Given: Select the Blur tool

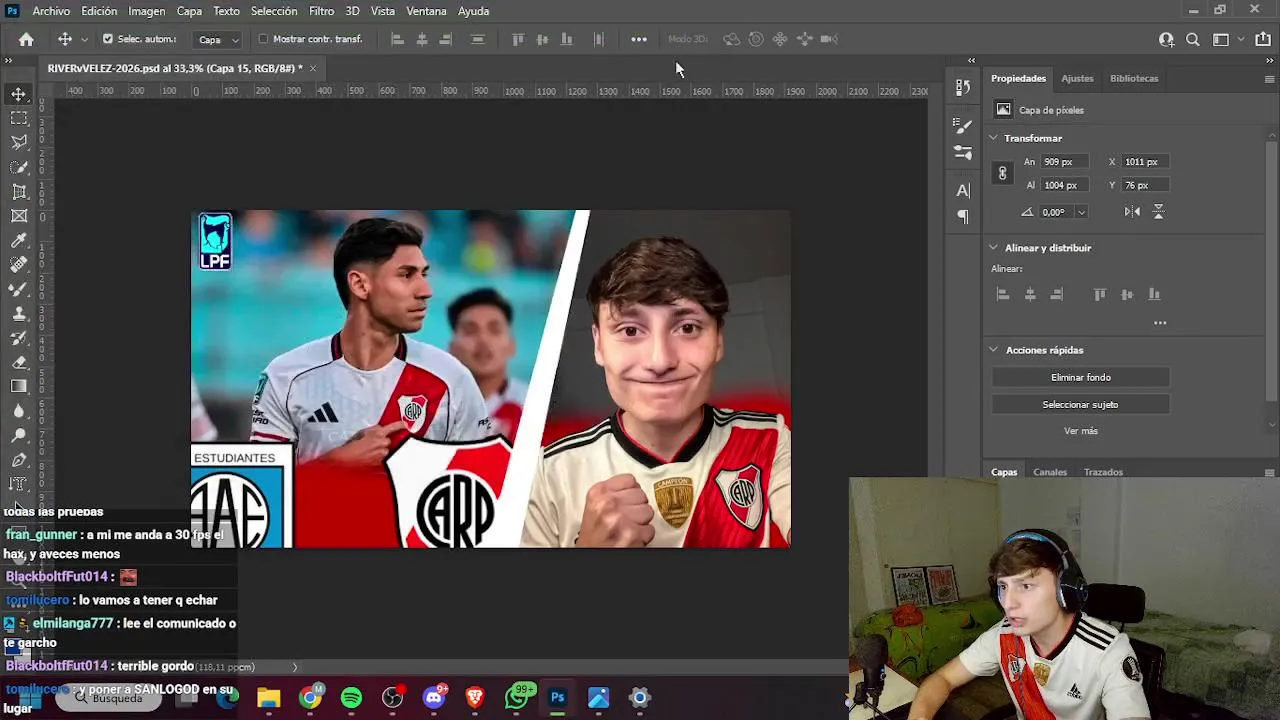Looking at the screenshot, I should coord(19,411).
